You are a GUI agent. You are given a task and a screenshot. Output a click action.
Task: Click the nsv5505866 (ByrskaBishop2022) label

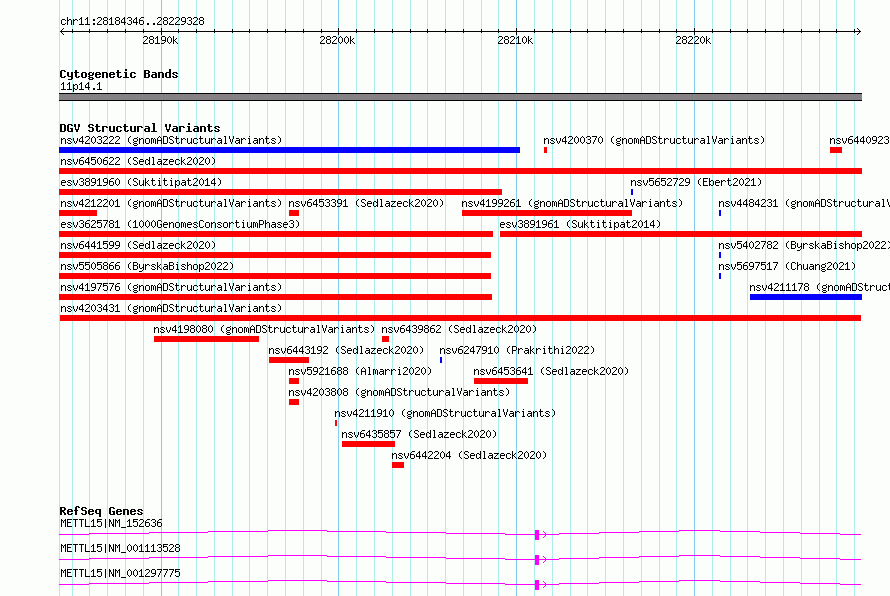point(147,266)
